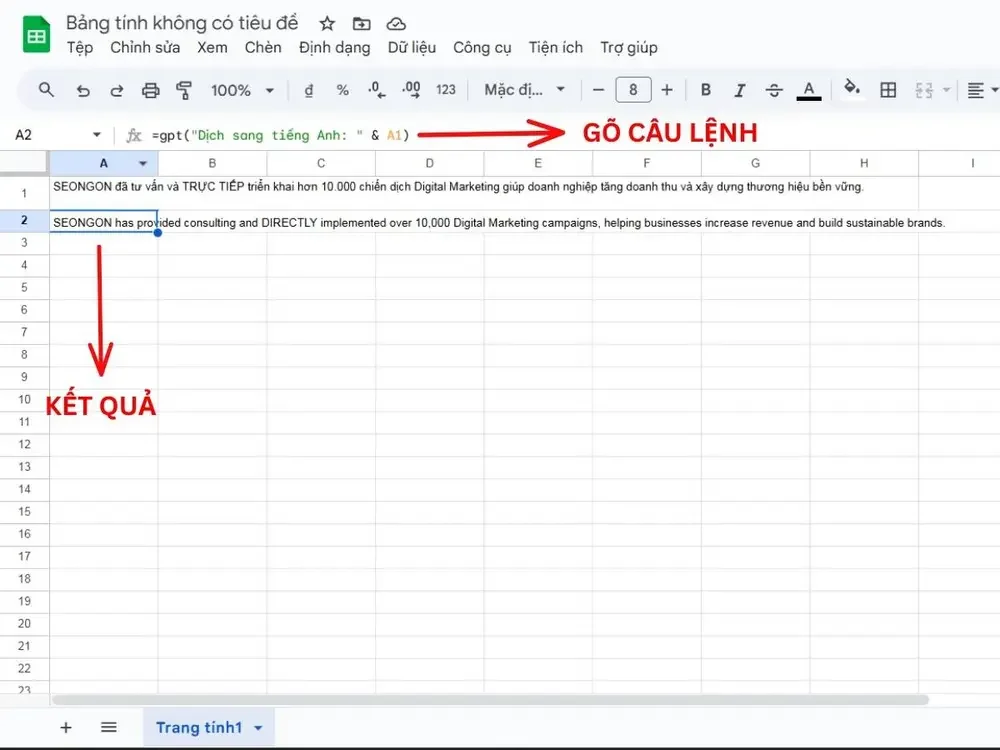Viewport: 1000px width, 750px height.
Task: Click cell A2 with English SEONGON translation
Action: 103,221
